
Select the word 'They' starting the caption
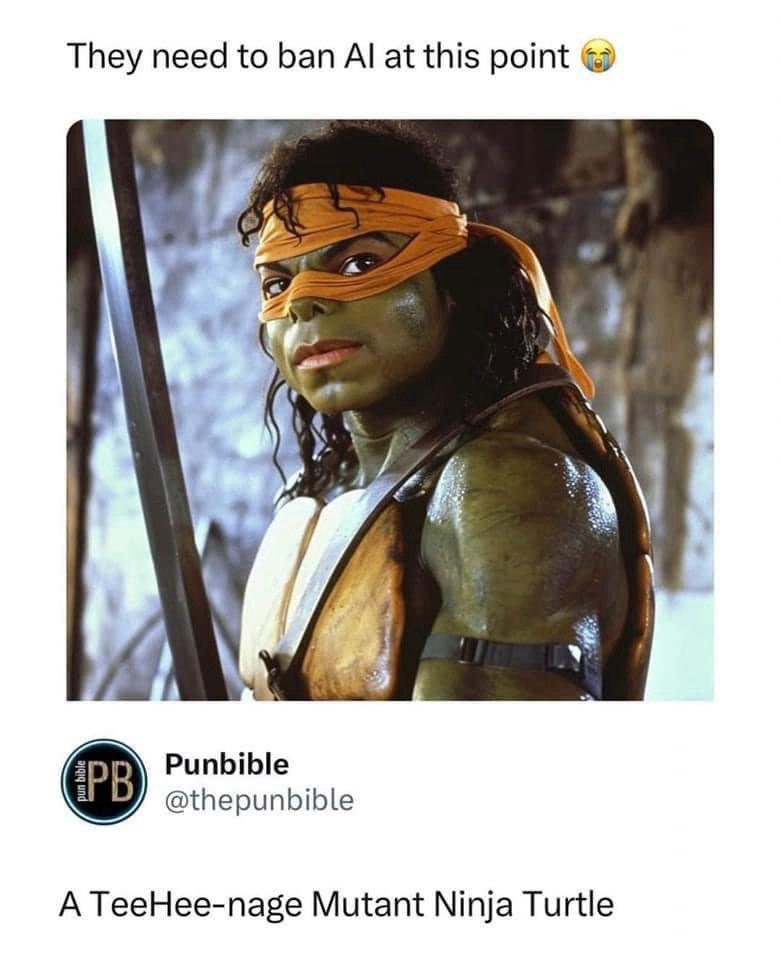click(105, 58)
